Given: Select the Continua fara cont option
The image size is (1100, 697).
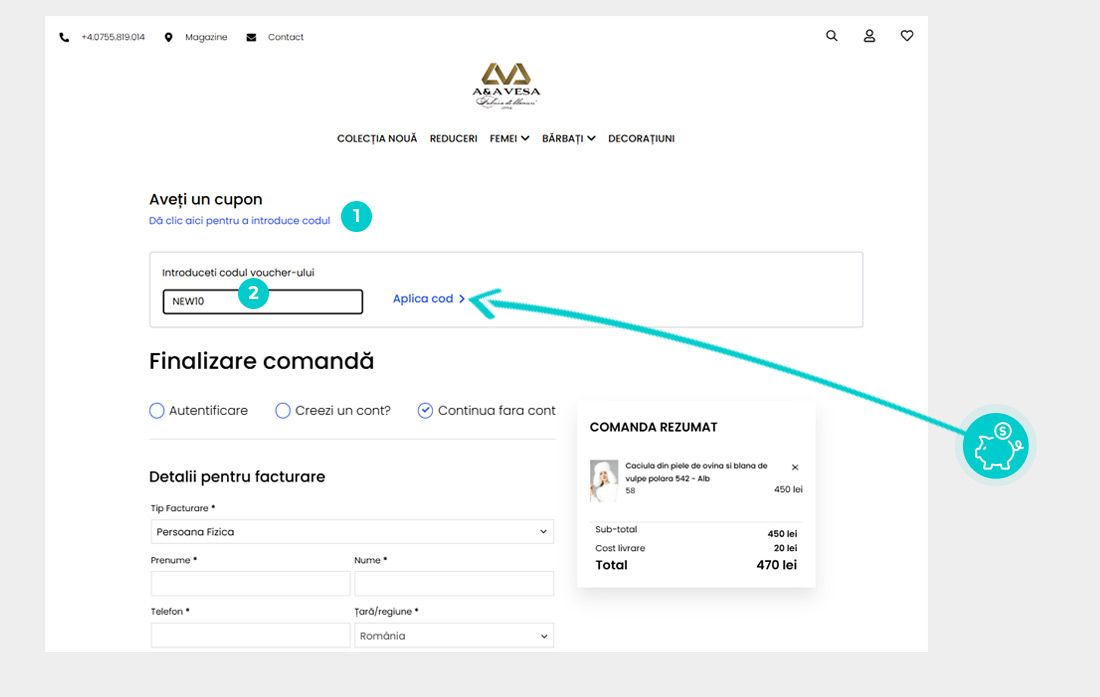Looking at the screenshot, I should click(426, 410).
